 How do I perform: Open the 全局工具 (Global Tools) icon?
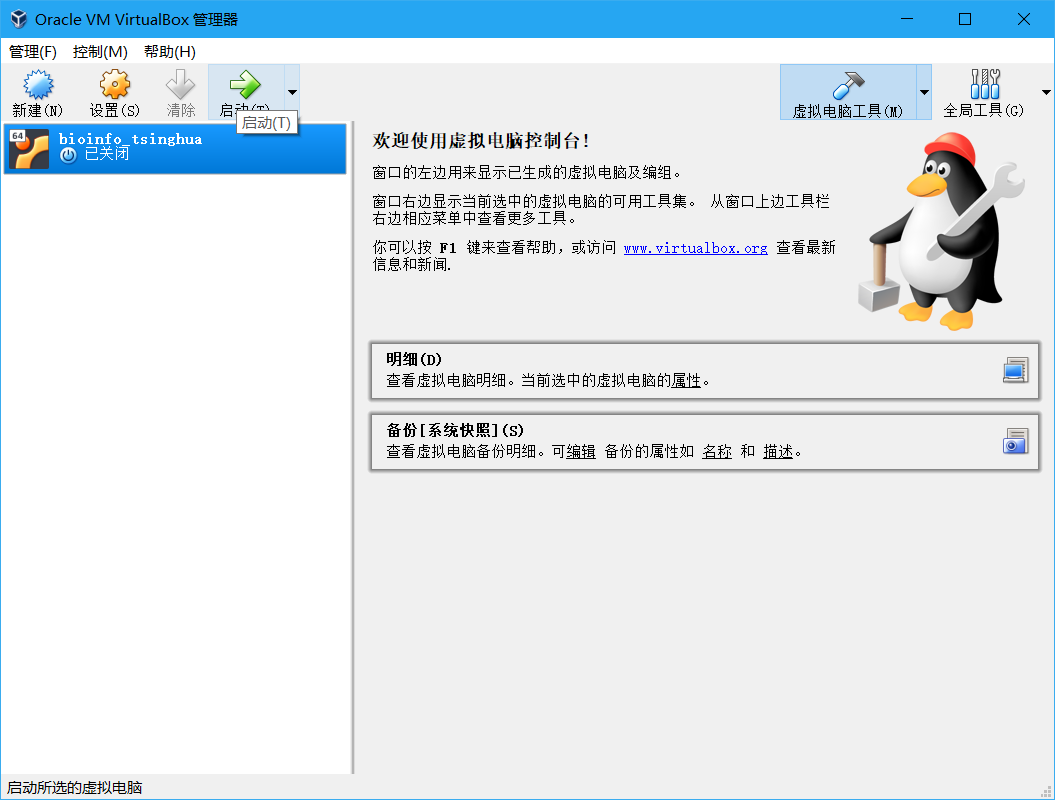pyautogui.click(x=984, y=85)
